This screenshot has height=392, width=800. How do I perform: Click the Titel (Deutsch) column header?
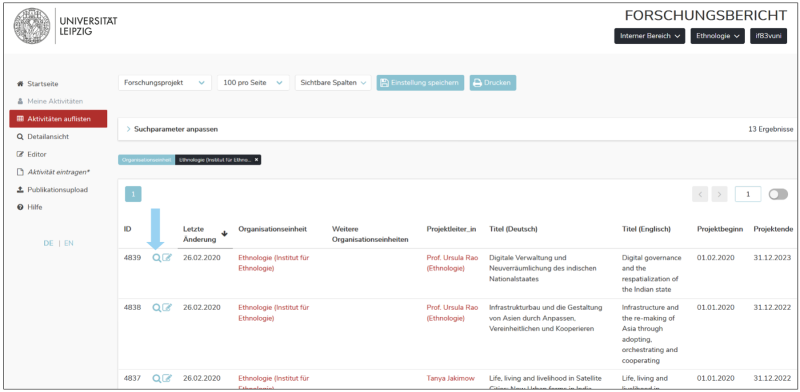pos(513,229)
